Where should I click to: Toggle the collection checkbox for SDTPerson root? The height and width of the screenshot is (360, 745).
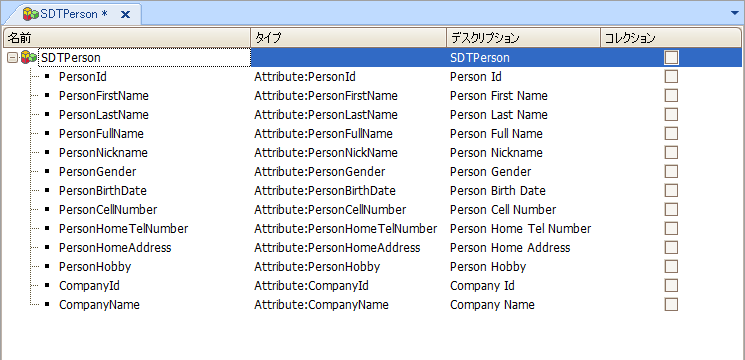click(671, 57)
